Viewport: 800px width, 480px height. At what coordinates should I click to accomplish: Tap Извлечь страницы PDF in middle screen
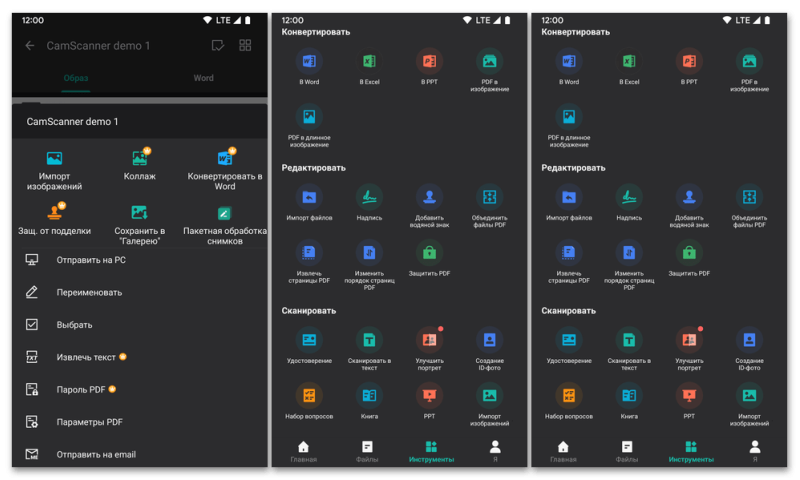(x=309, y=262)
